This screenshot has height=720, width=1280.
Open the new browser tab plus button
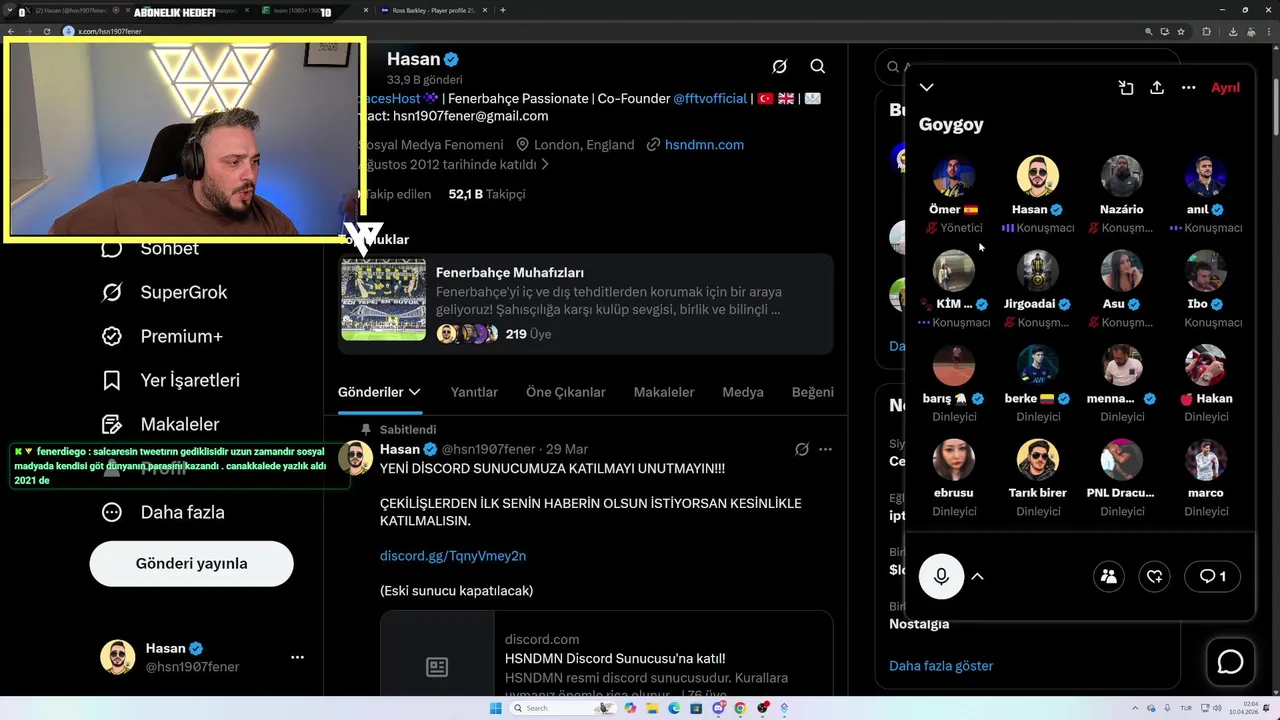pos(503,10)
